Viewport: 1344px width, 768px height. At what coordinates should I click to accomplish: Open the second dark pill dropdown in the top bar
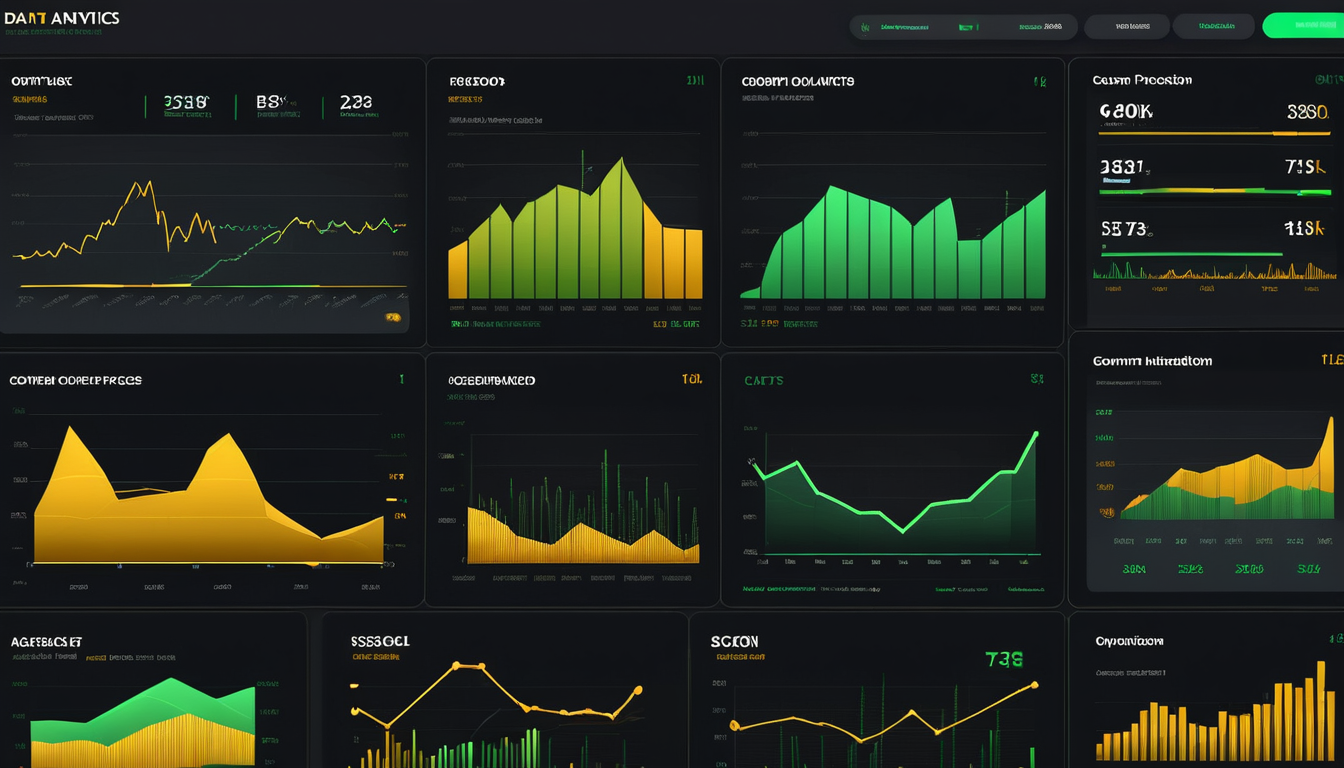point(1127,26)
